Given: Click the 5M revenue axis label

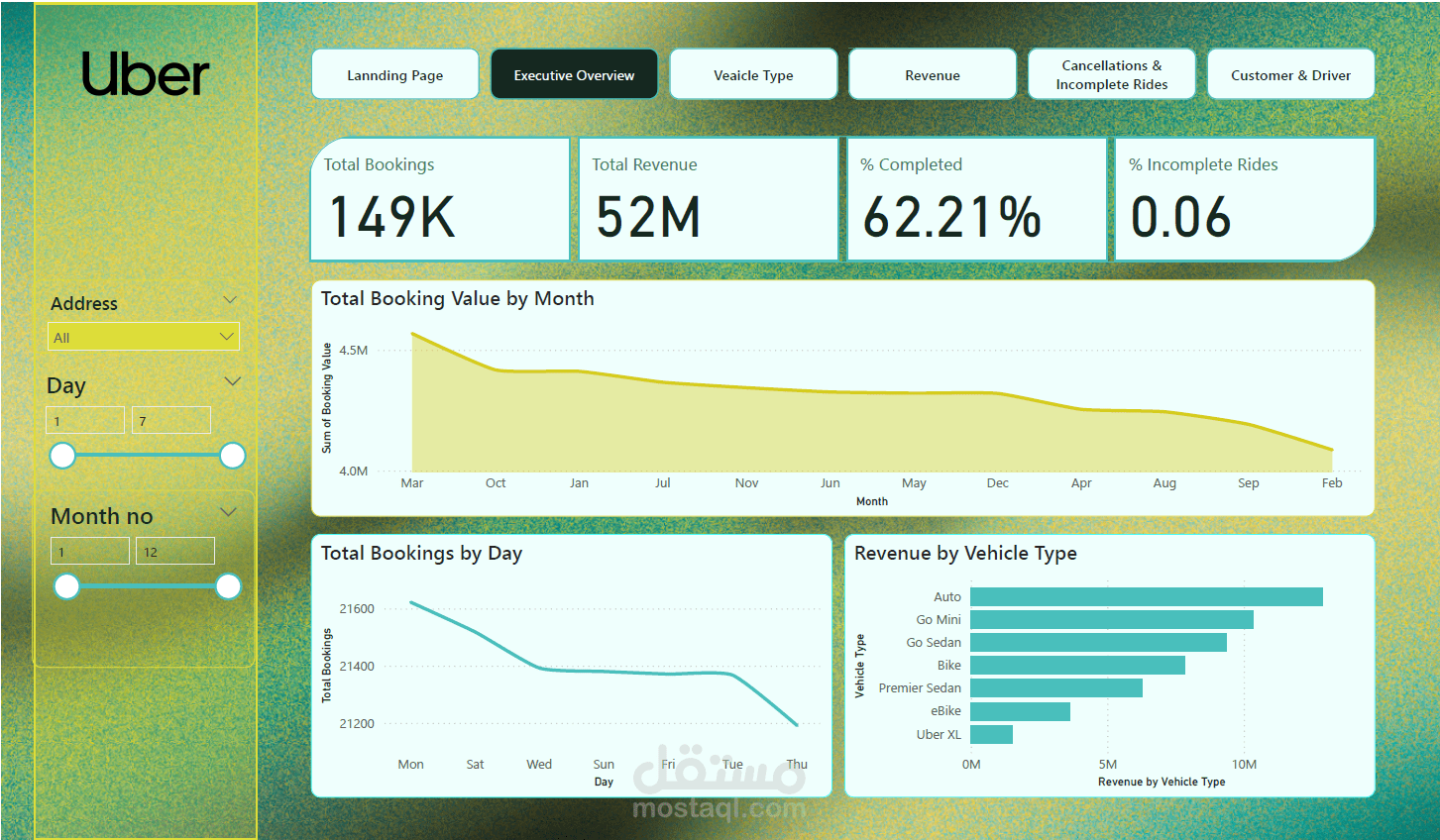Looking at the screenshot, I should 1108,765.
